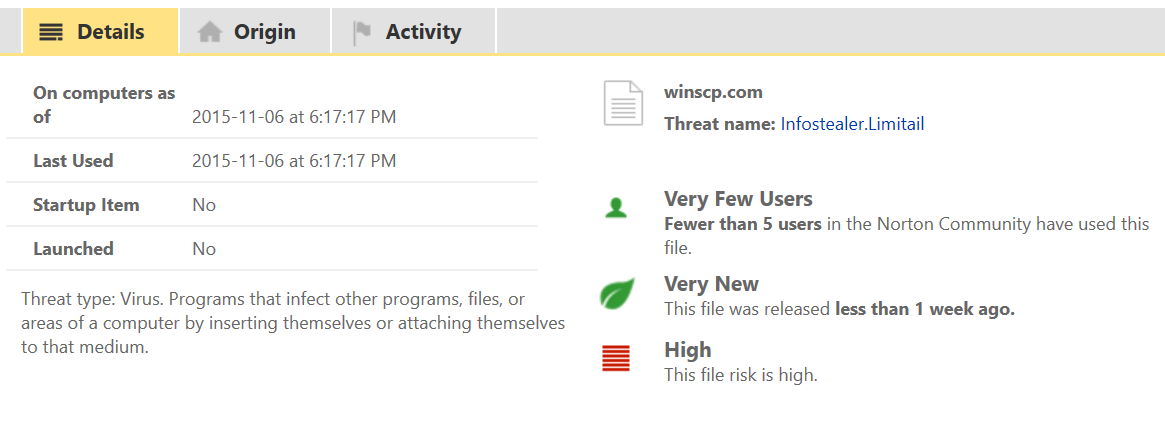Click the red High risk bars icon
1165x421 pixels.
616,358
